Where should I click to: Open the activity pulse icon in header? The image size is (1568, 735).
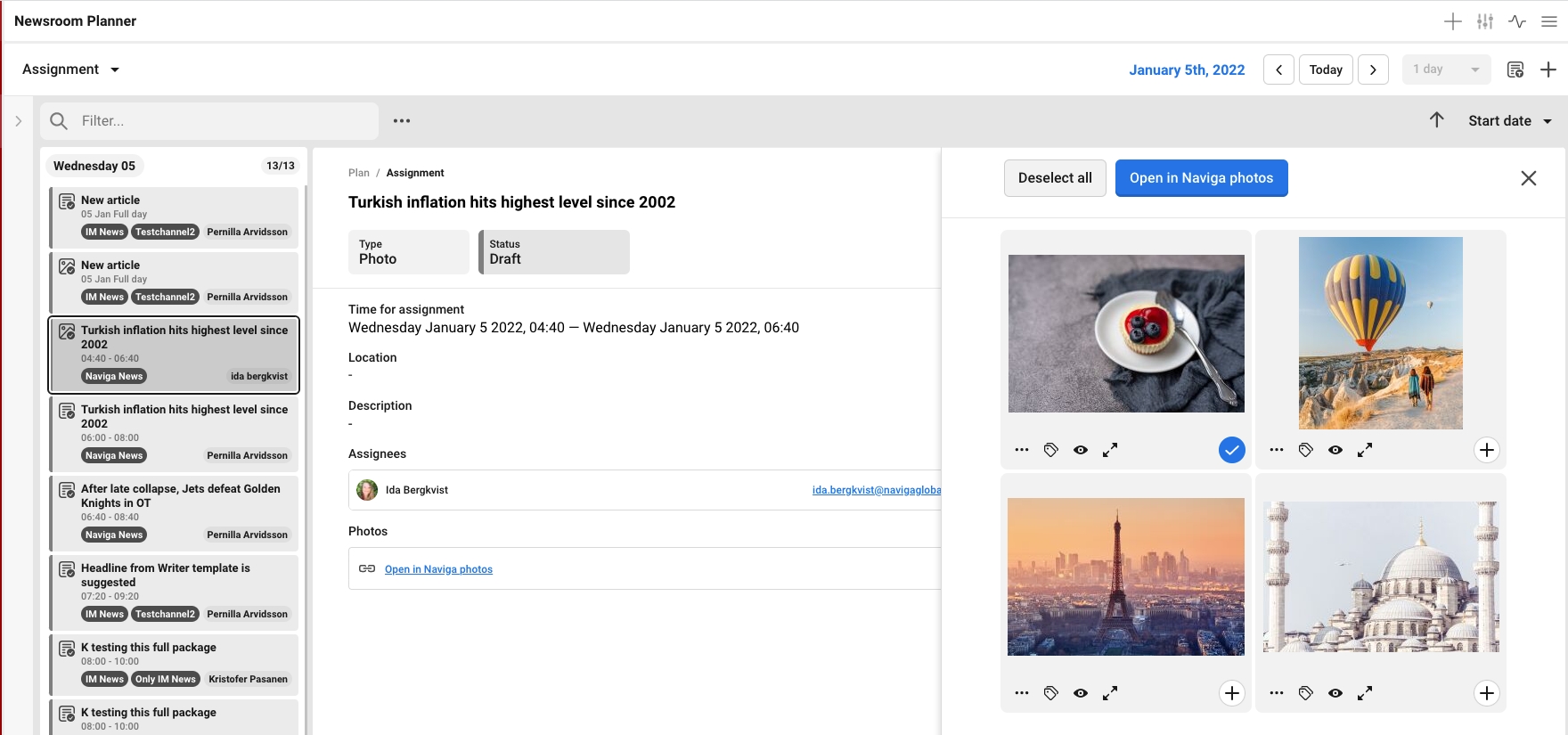1516,21
